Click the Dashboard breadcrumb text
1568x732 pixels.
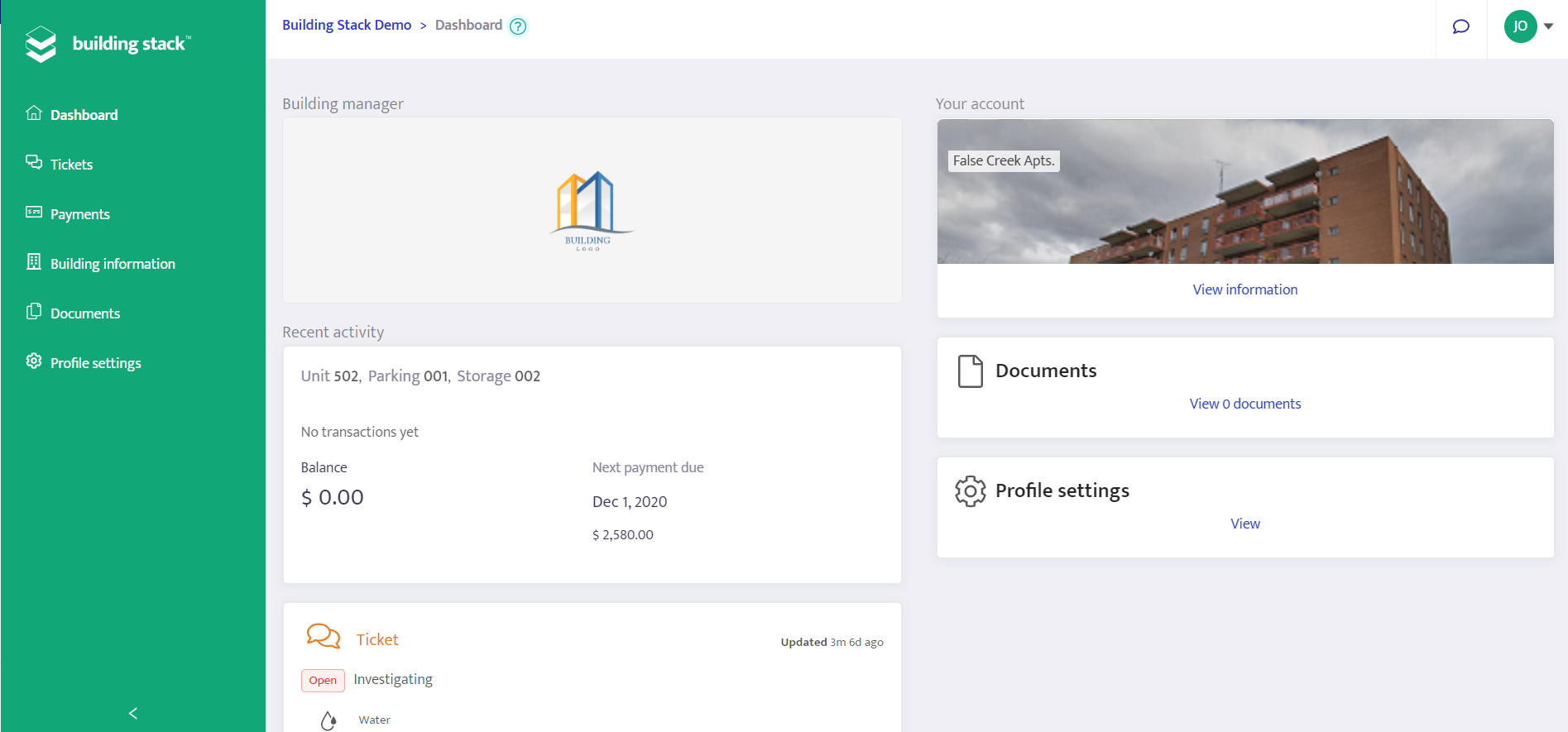click(x=468, y=25)
